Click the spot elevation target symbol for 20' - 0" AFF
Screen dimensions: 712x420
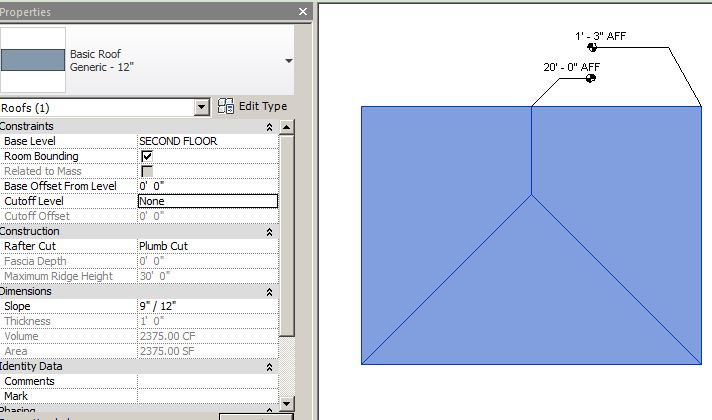[590, 79]
